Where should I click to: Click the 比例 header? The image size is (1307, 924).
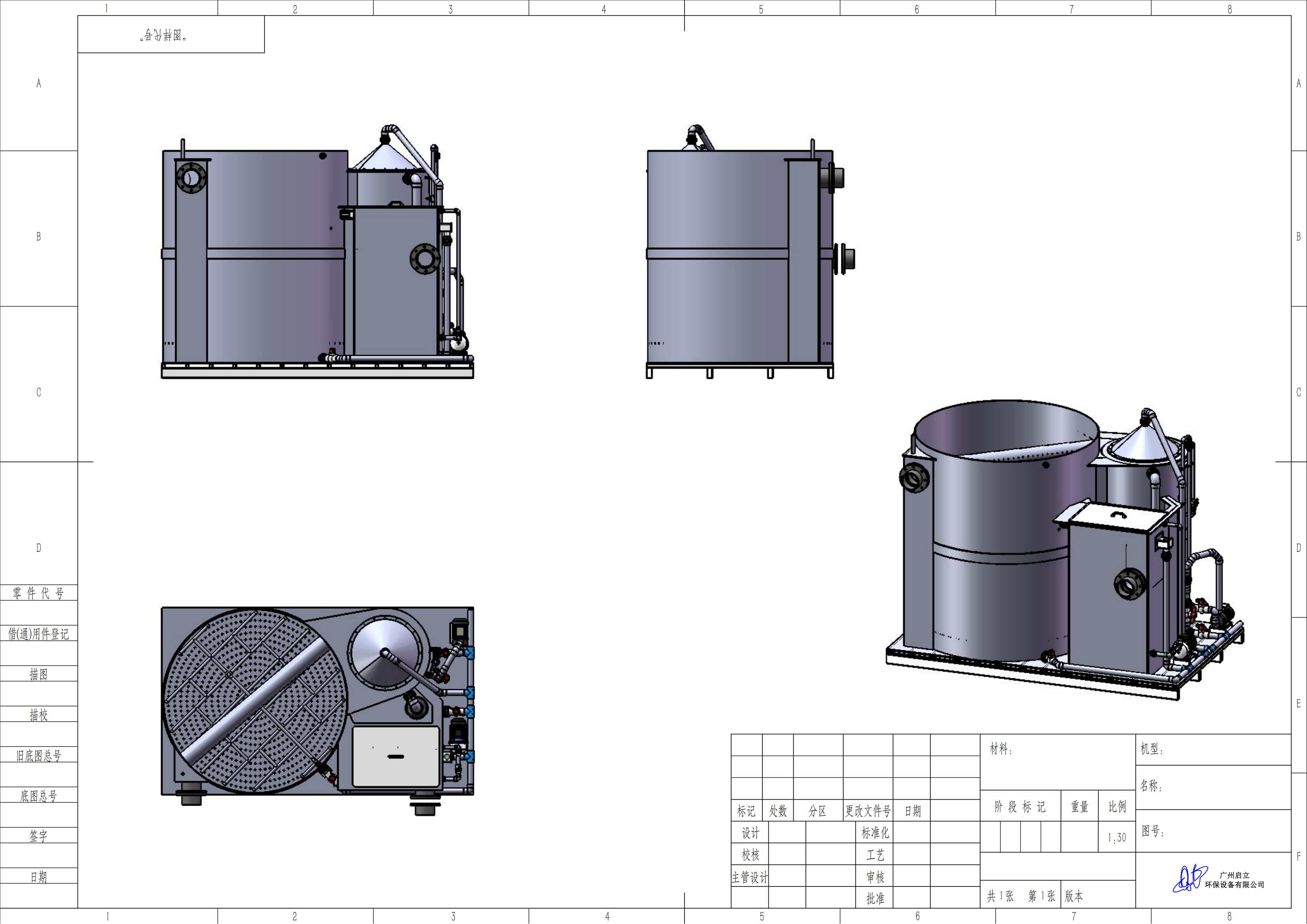[x=1117, y=805]
